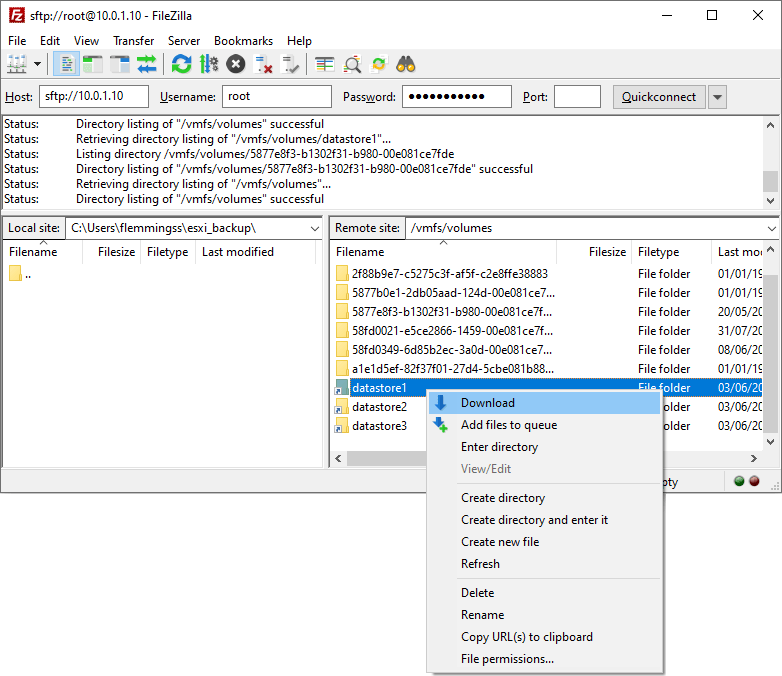Sort local list by Last modified
This screenshot has height=676, width=782.
pos(237,252)
